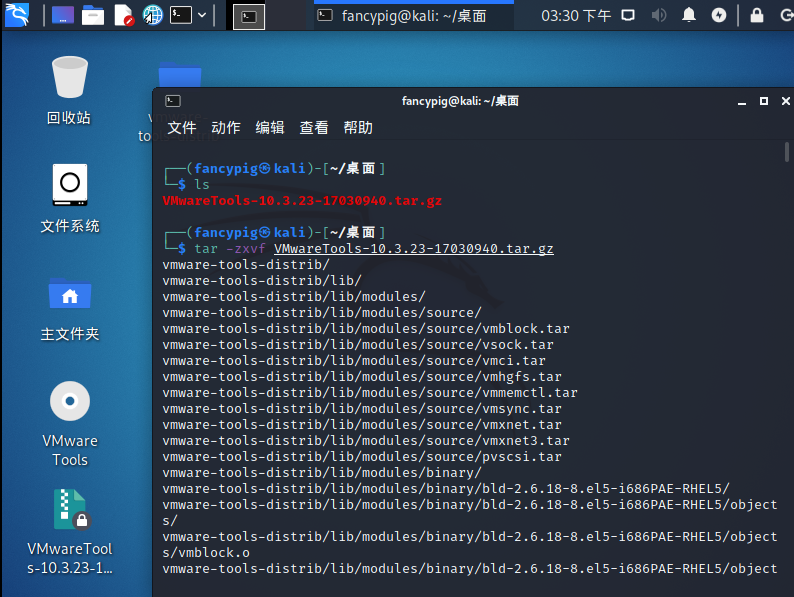This screenshot has width=794, height=597.
Task: Click the blue desktop panel launcher icon
Action: pyautogui.click(x=63, y=15)
